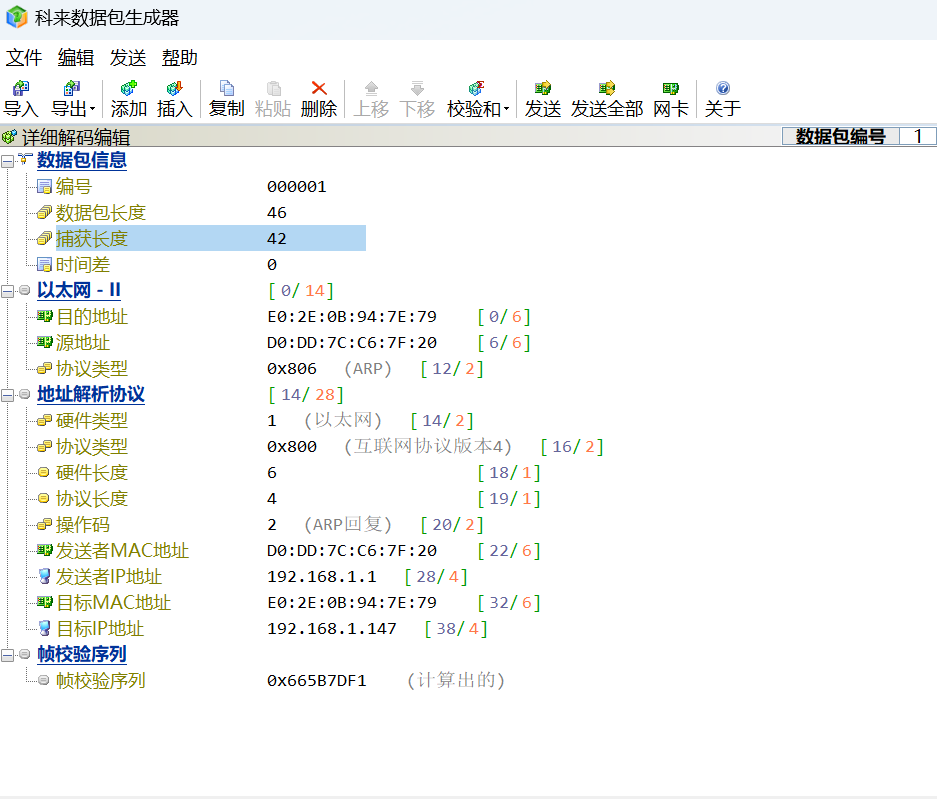Click the 导入 (Import) toolbar icon
The image size is (937, 799).
tap(20, 98)
